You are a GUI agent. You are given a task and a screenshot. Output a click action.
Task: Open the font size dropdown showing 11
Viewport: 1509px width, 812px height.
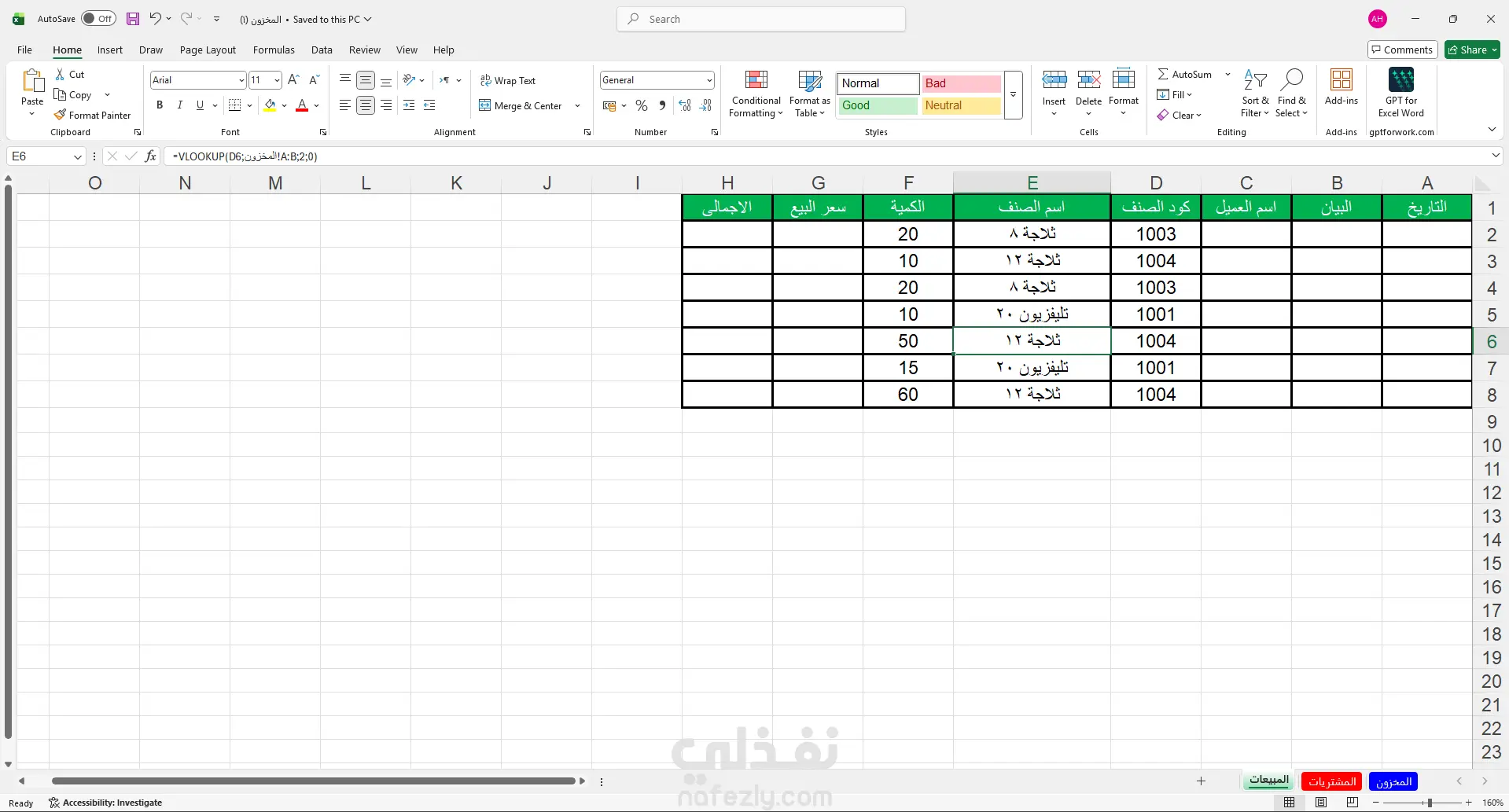[277, 80]
